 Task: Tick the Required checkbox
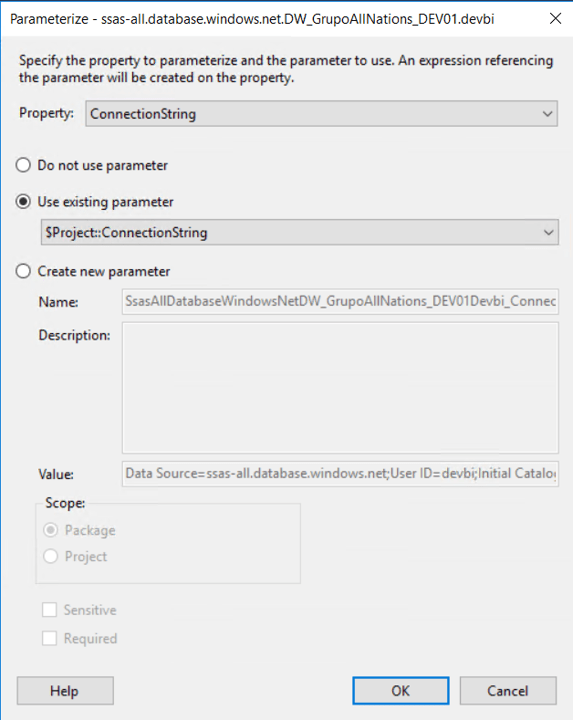(x=50, y=638)
